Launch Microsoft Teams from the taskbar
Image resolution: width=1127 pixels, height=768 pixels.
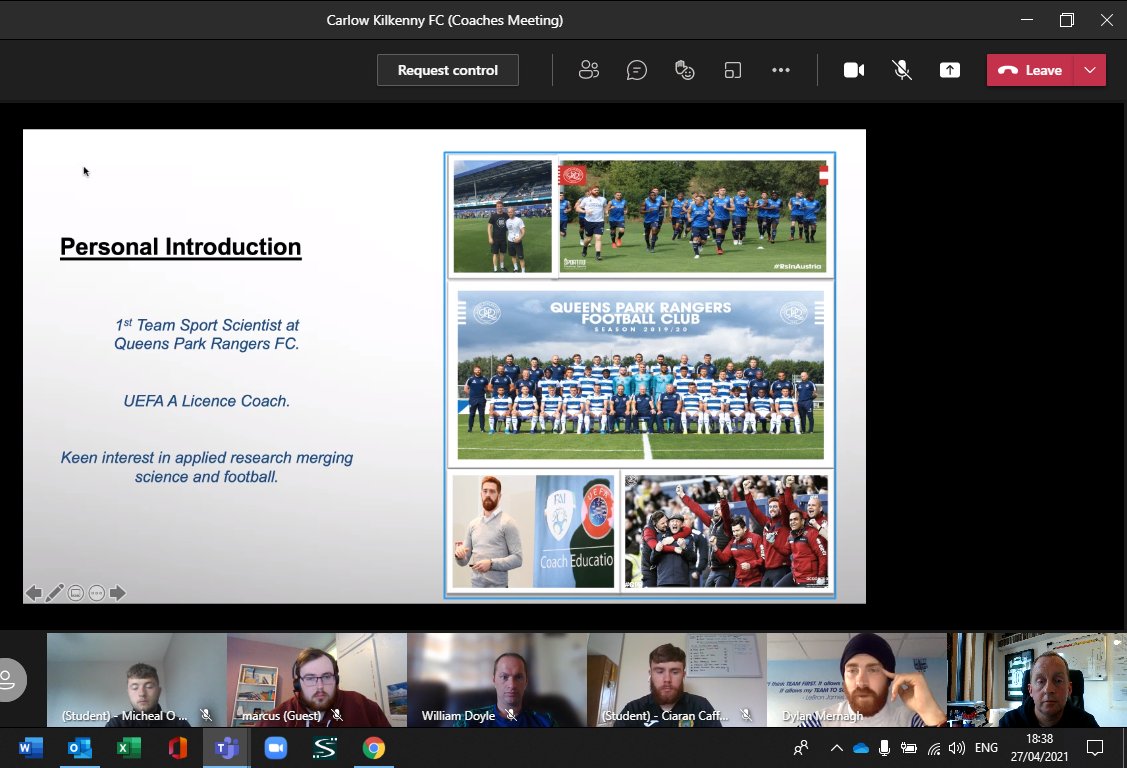(x=226, y=747)
